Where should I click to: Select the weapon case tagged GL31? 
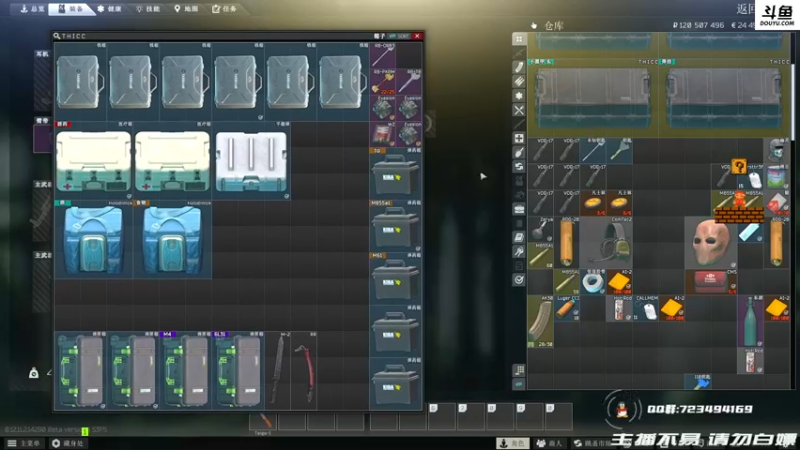238,371
